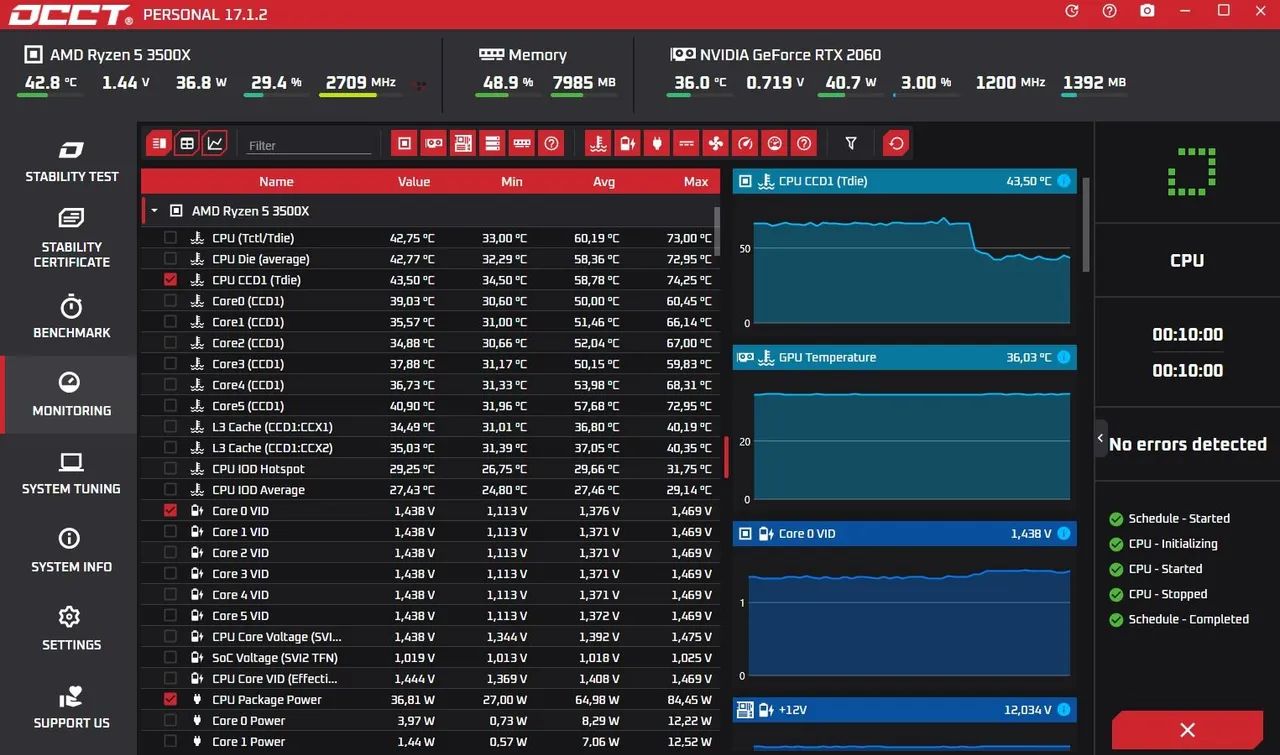The width and height of the screenshot is (1280, 755).
Task: Open info for CPU CCD1 (Tdie) graph
Action: pos(1064,181)
